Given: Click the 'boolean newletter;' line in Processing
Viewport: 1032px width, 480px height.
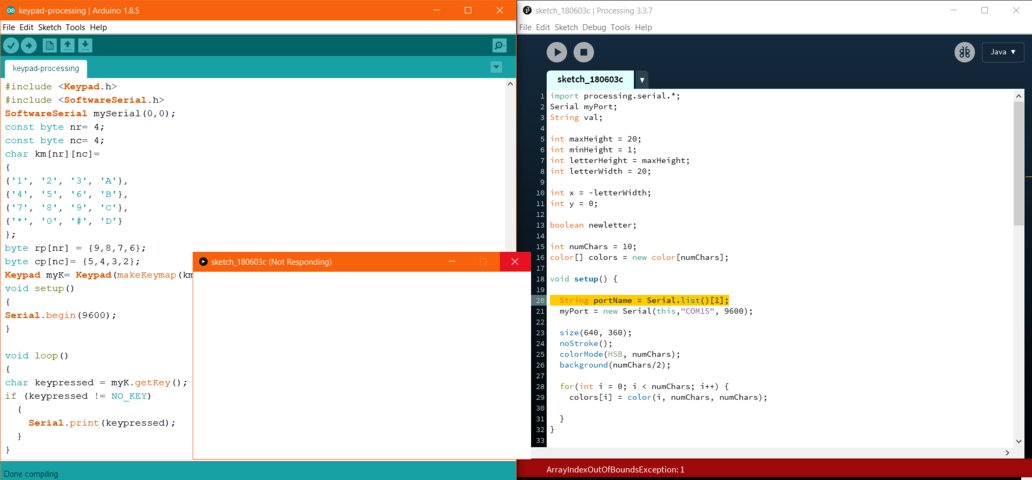Looking at the screenshot, I should [593, 225].
